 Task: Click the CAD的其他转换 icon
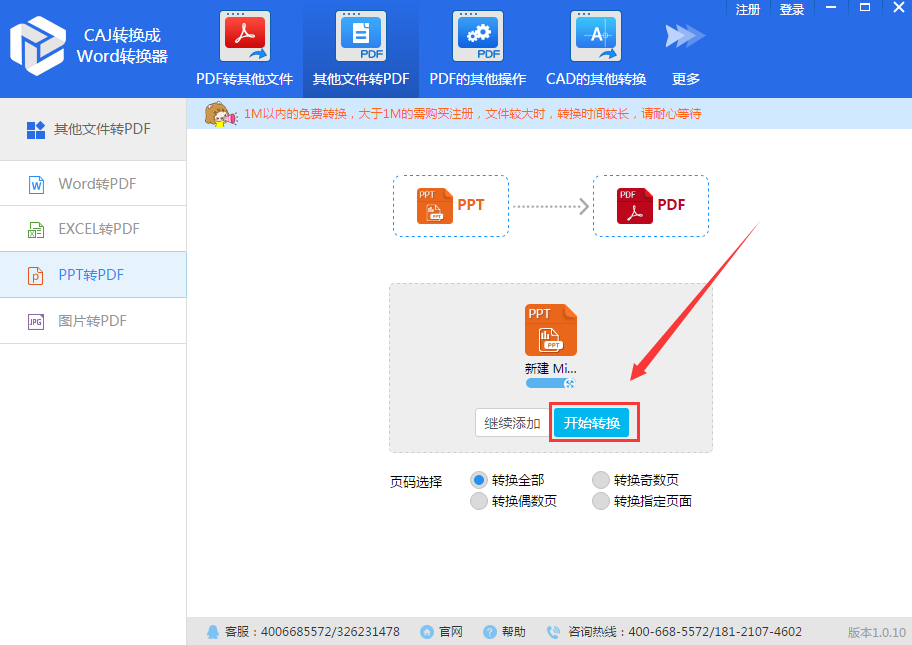coord(596,36)
